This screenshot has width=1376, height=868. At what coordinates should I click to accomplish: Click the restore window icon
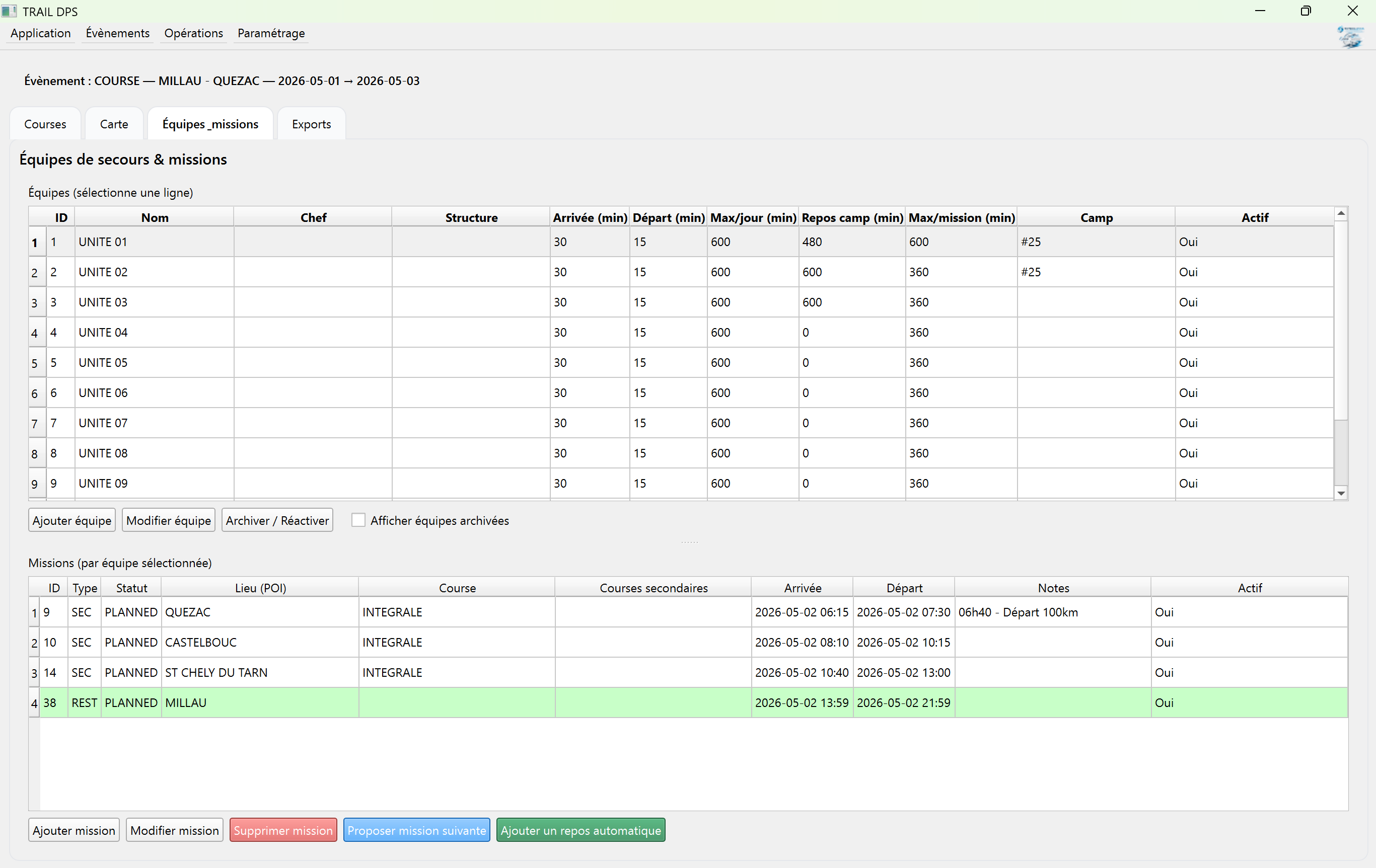(1306, 11)
